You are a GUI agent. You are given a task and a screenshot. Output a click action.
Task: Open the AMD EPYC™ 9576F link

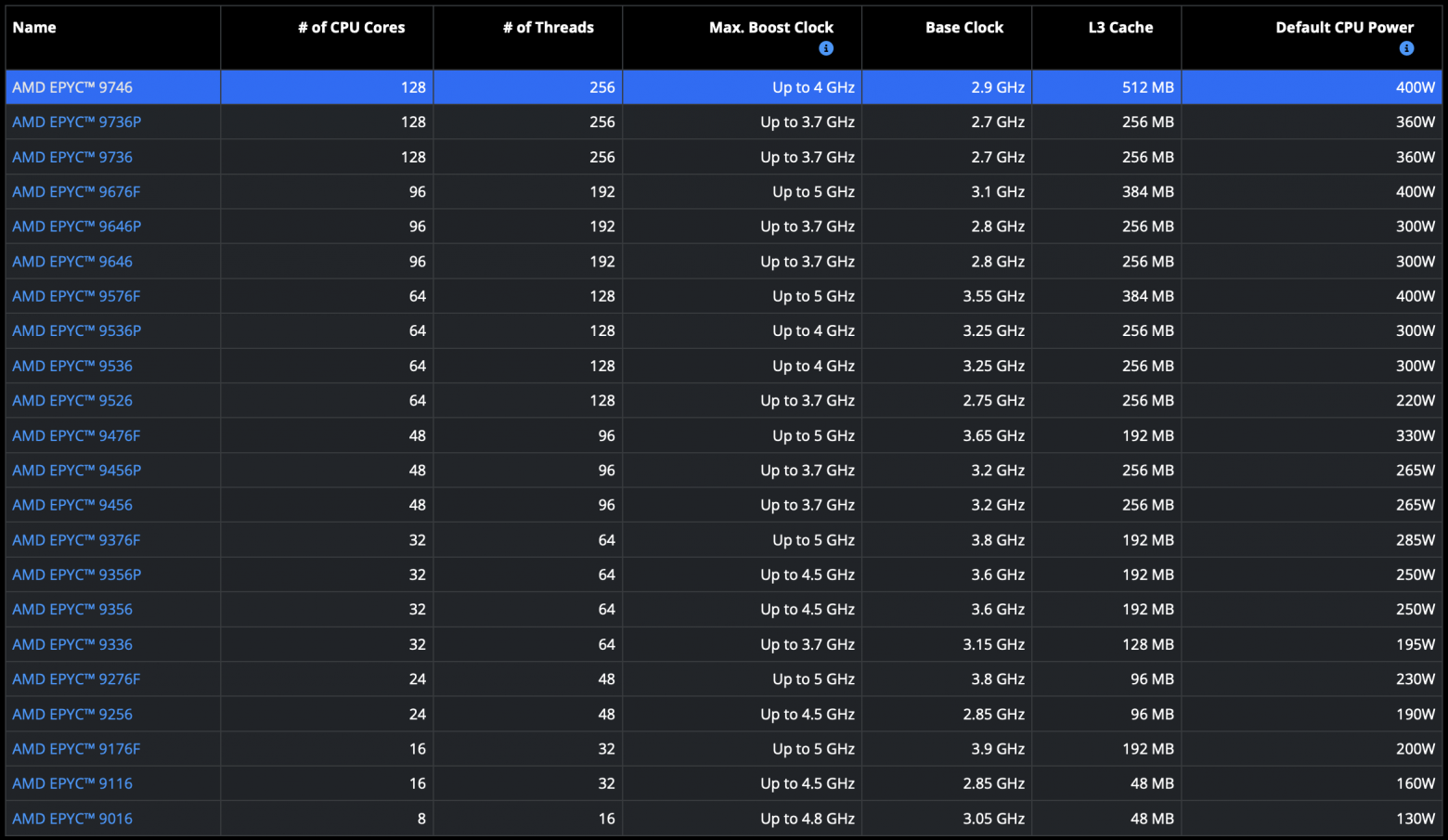click(76, 296)
